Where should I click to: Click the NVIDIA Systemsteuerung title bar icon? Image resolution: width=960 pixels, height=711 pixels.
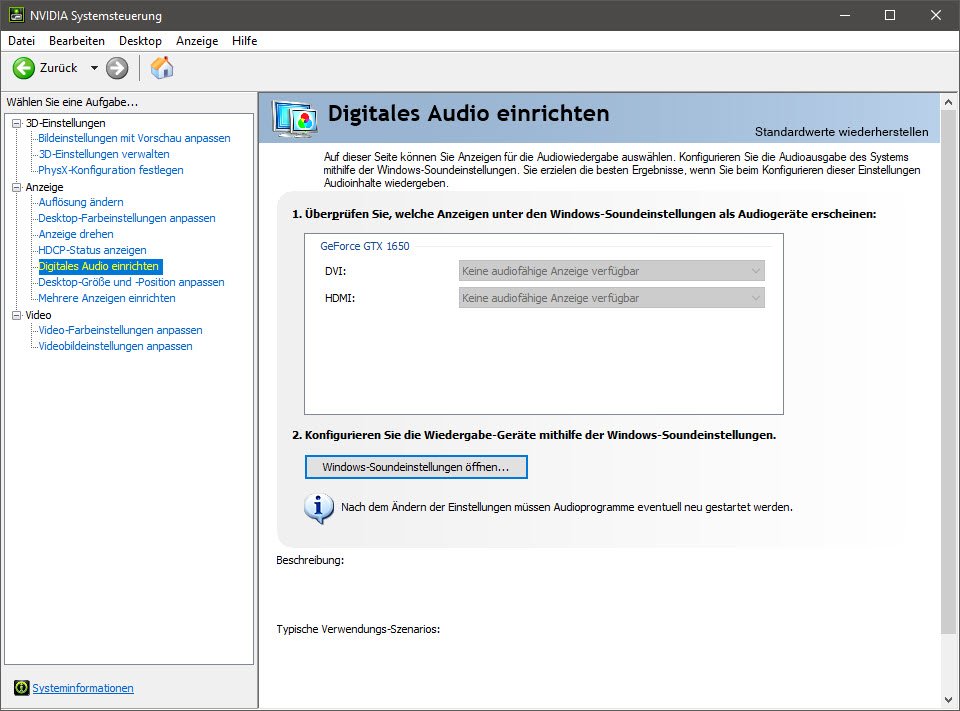coord(17,15)
